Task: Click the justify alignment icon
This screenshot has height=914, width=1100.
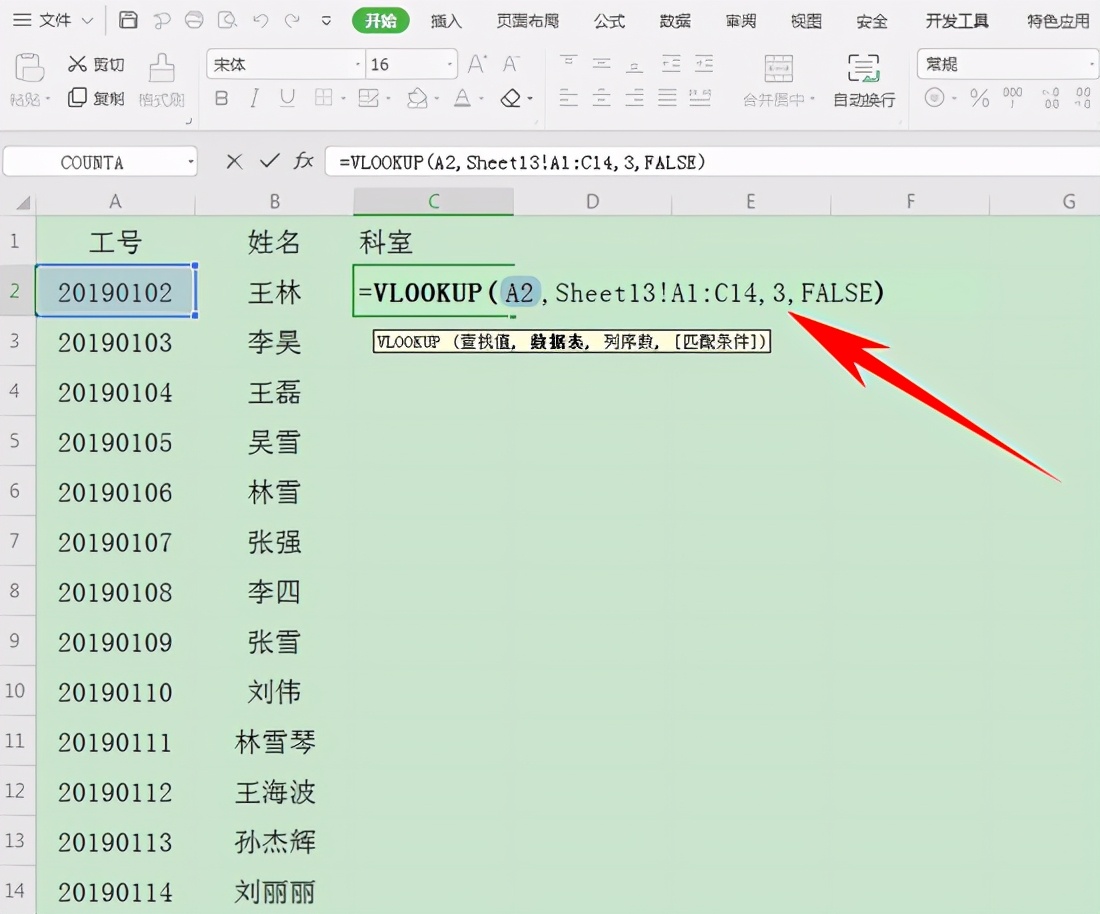Action: coord(667,98)
